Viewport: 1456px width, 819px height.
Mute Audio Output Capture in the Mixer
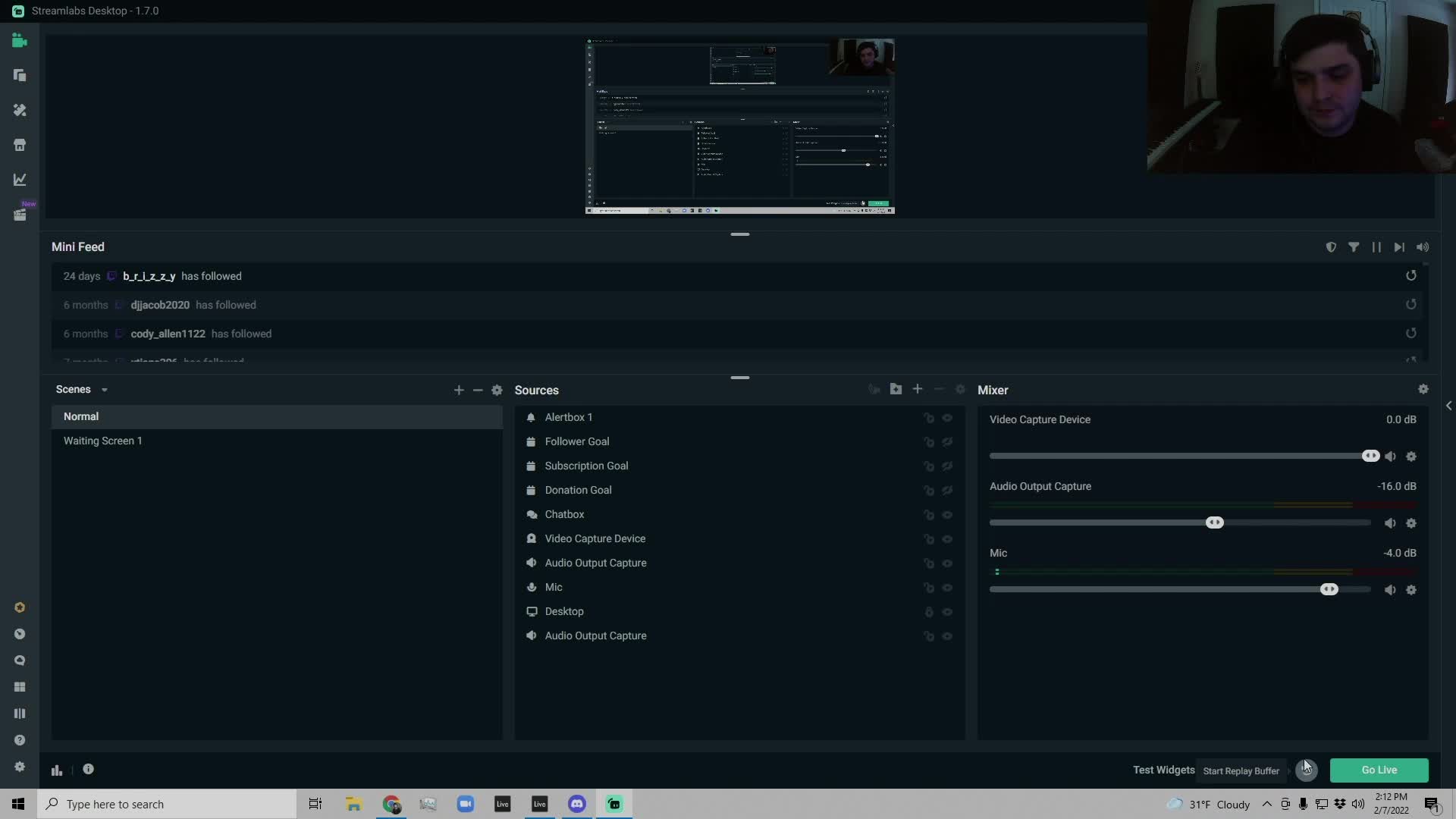point(1390,523)
